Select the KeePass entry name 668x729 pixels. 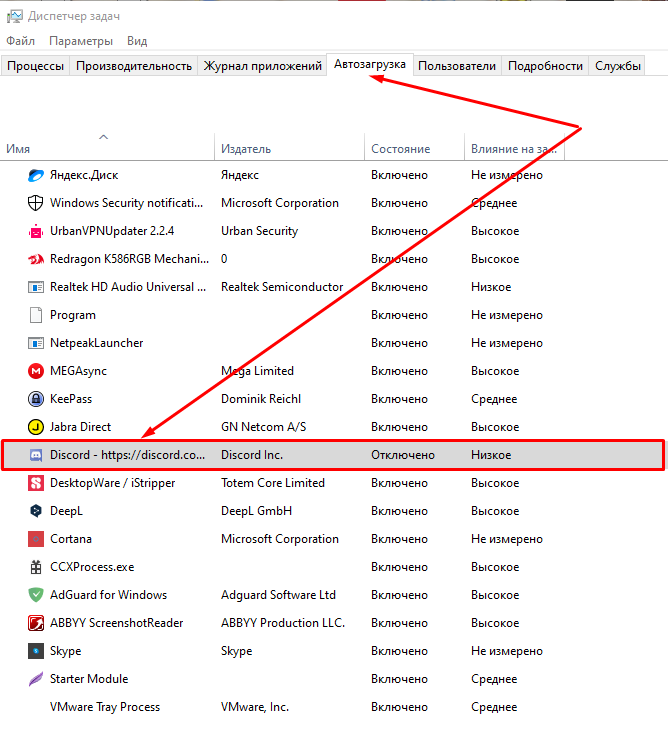(71, 399)
